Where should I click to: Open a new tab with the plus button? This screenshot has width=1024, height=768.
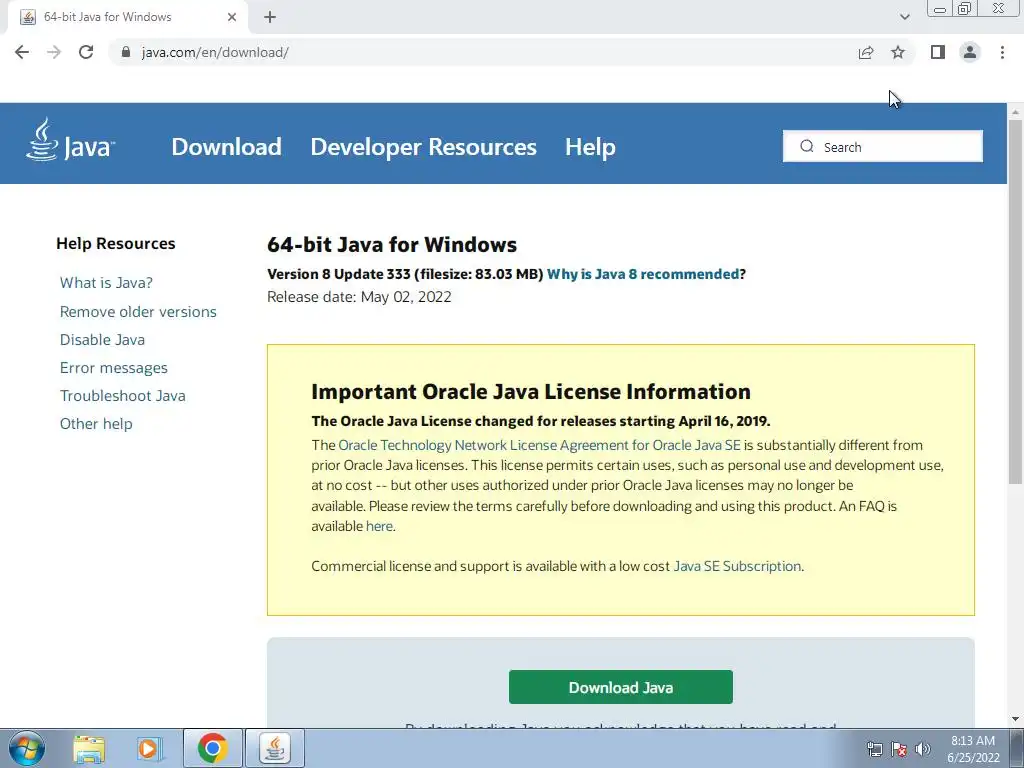(270, 17)
